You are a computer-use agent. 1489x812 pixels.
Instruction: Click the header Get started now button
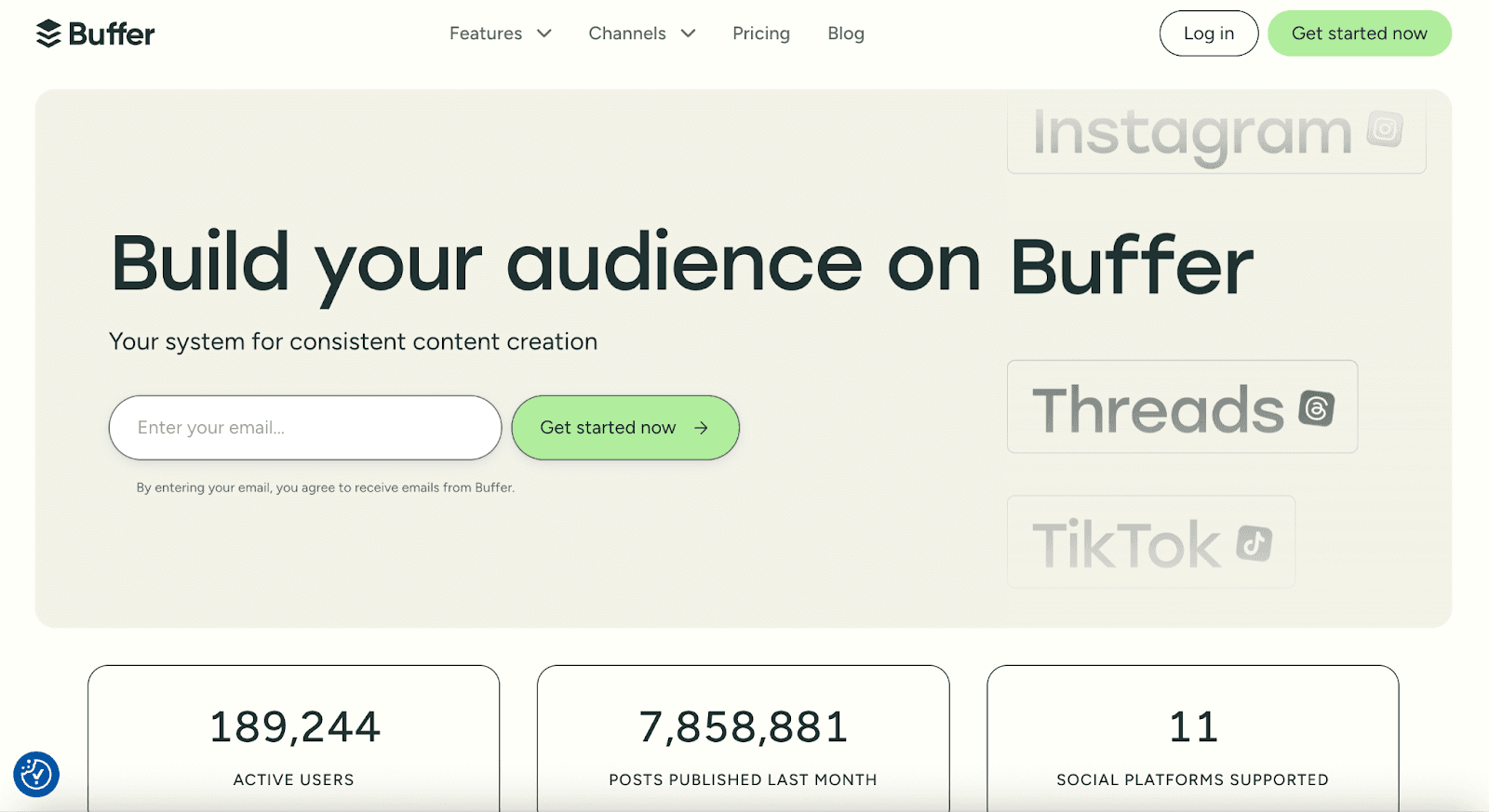[1360, 33]
